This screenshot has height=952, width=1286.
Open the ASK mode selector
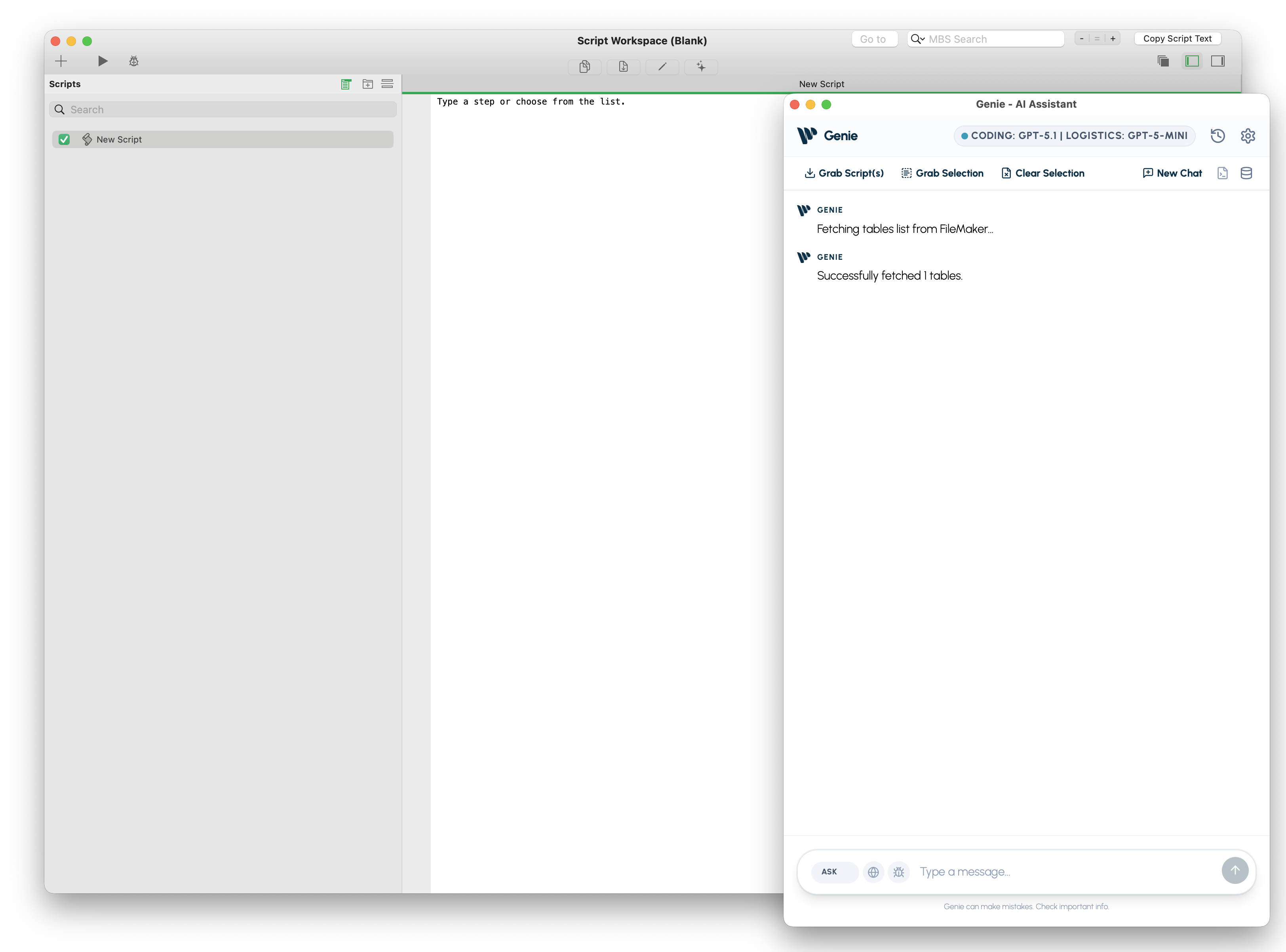click(834, 872)
